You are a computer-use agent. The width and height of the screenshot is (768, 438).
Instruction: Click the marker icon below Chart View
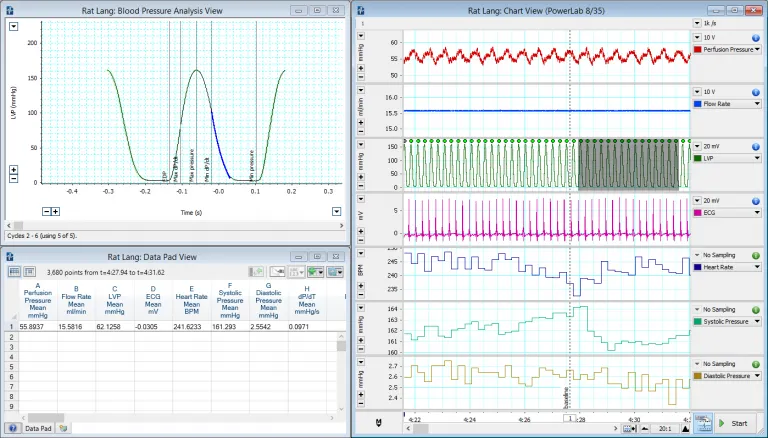[x=379, y=424]
